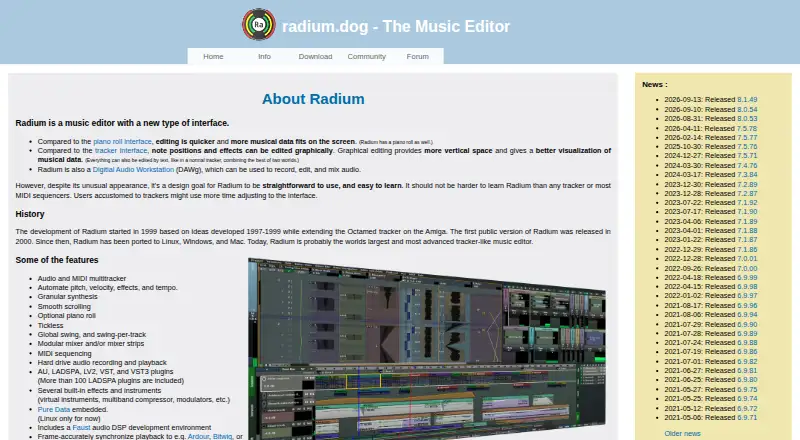Open release 6.9.90 link
The width and height of the screenshot is (800, 440).
coord(747,325)
